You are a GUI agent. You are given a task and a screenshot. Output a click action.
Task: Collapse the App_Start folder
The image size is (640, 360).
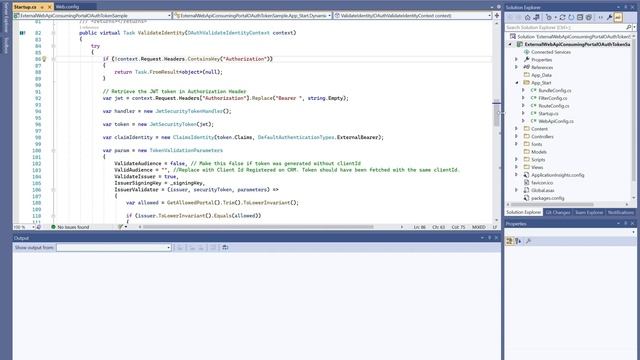[x=517, y=82]
